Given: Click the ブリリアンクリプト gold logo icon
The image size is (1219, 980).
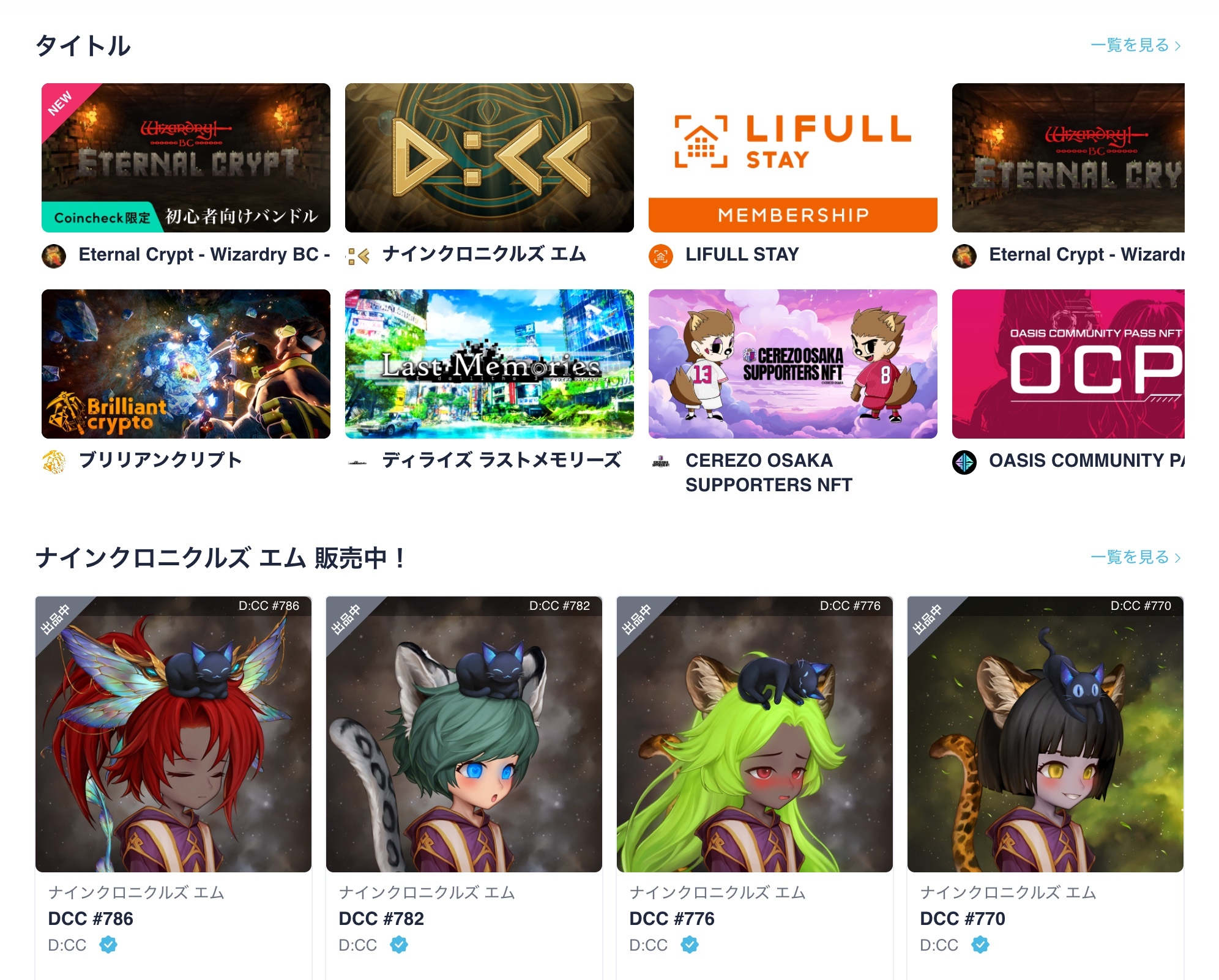Looking at the screenshot, I should (x=54, y=462).
